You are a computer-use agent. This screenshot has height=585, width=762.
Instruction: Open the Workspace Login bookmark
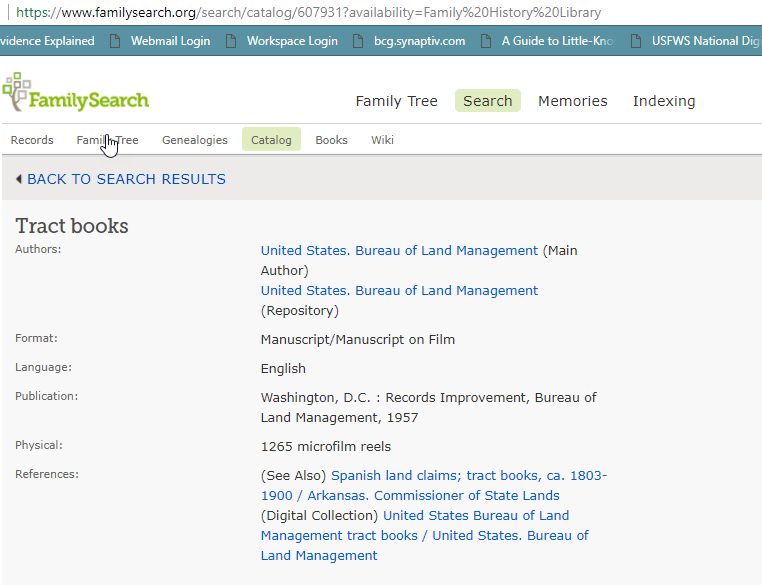292,41
